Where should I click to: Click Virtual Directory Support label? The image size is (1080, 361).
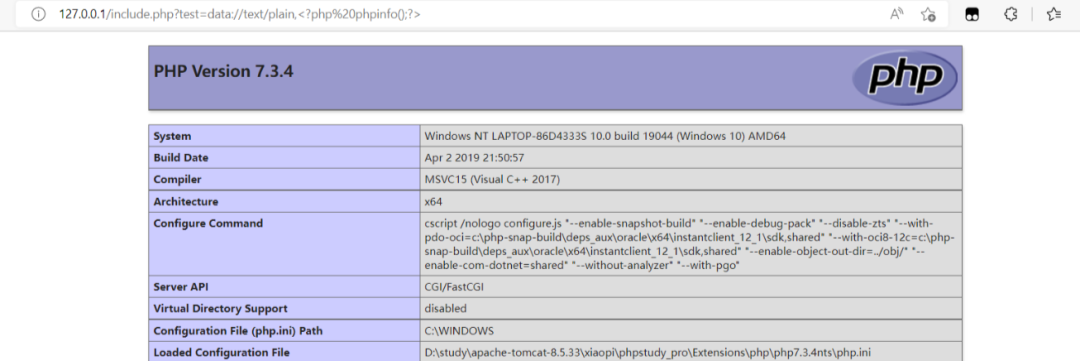click(220, 309)
